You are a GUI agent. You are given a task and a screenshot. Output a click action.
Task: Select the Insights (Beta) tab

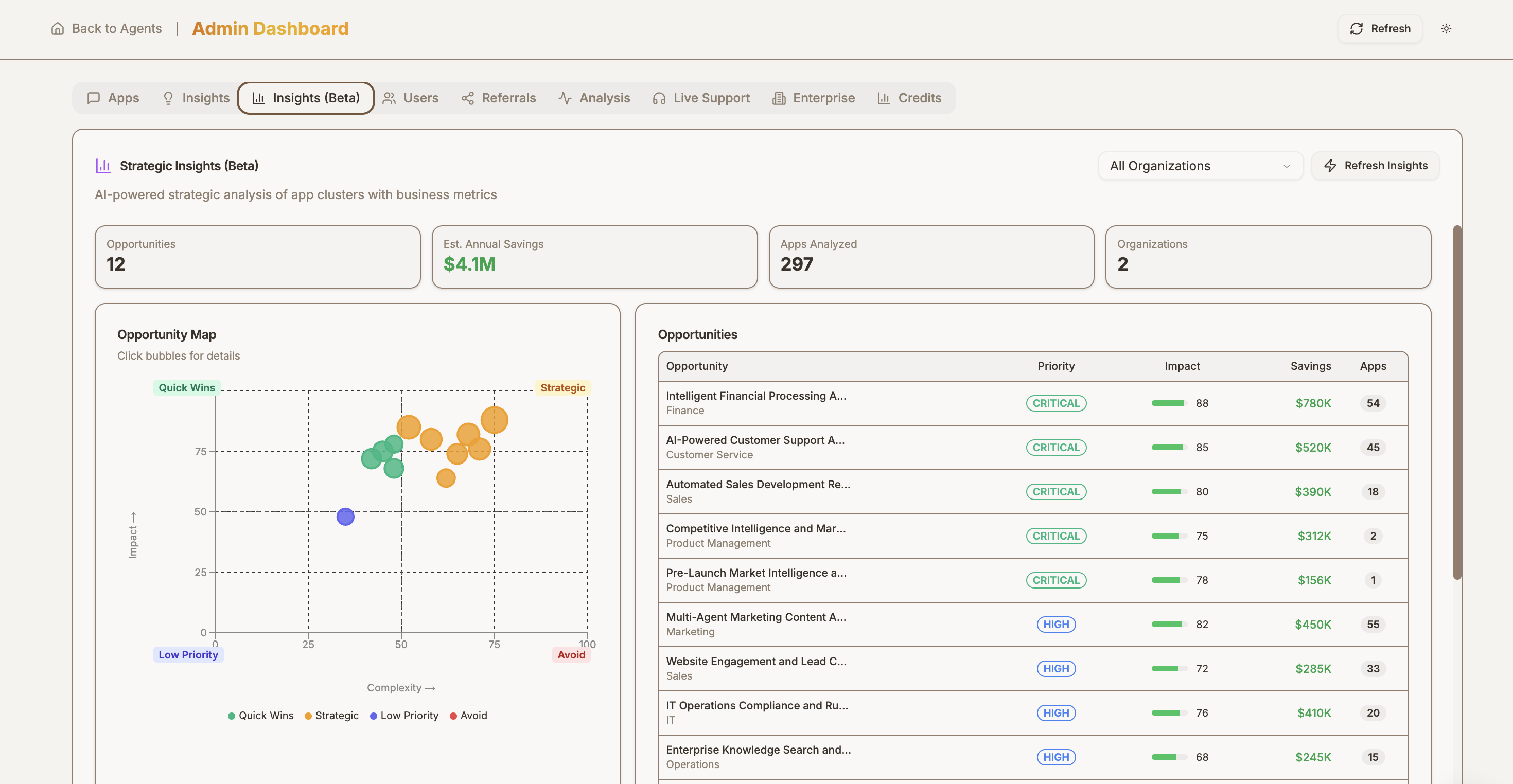click(305, 98)
